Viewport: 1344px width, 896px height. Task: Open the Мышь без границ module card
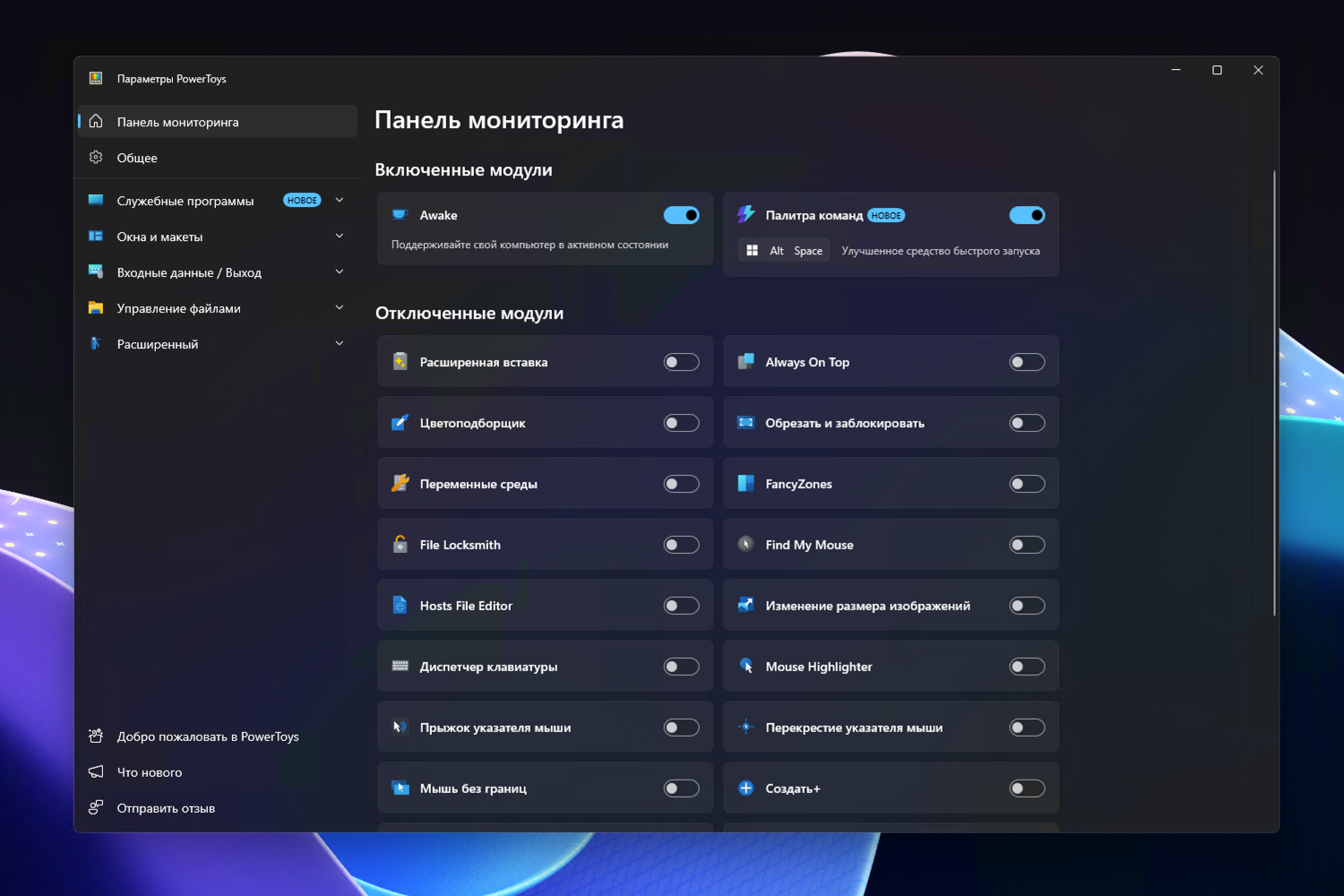(x=545, y=788)
